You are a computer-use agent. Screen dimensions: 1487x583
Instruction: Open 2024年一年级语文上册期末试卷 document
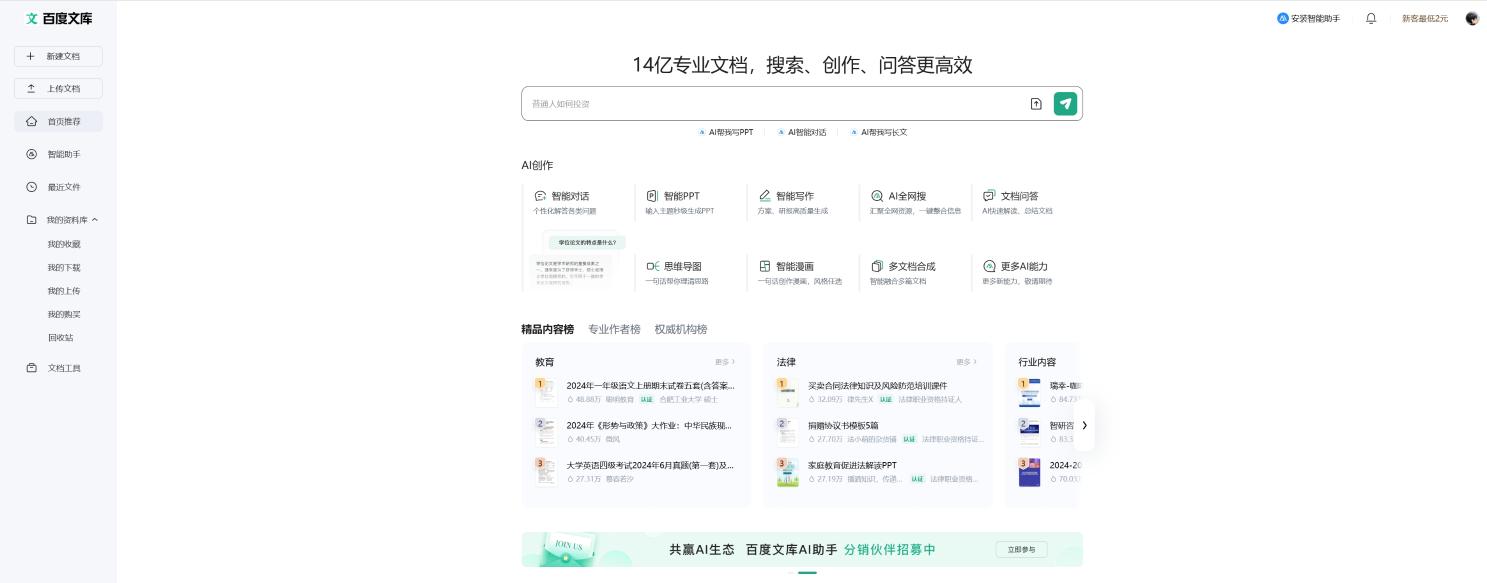pyautogui.click(x=650, y=386)
